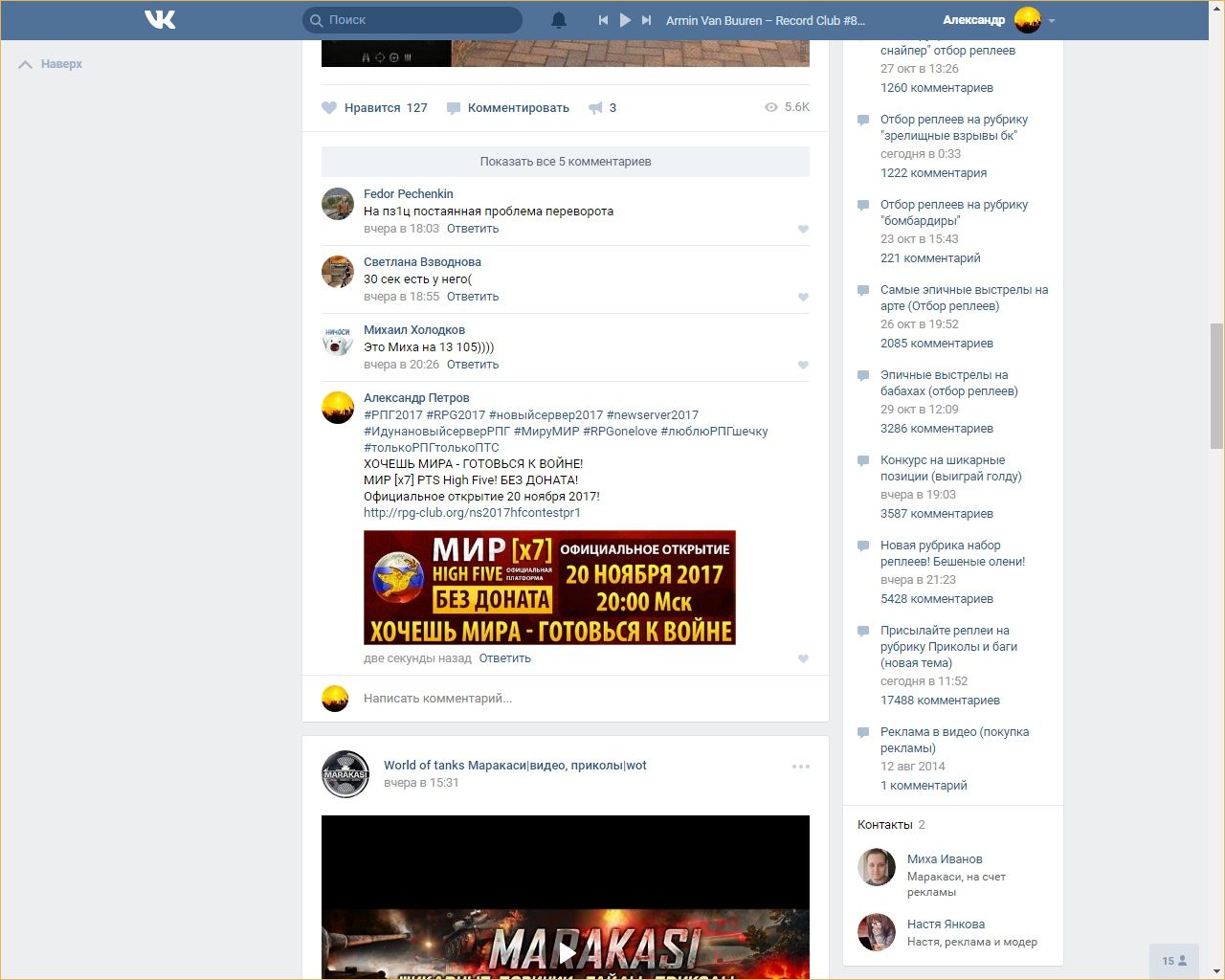
Task: Open Marakasi community avatar
Action: click(x=345, y=774)
